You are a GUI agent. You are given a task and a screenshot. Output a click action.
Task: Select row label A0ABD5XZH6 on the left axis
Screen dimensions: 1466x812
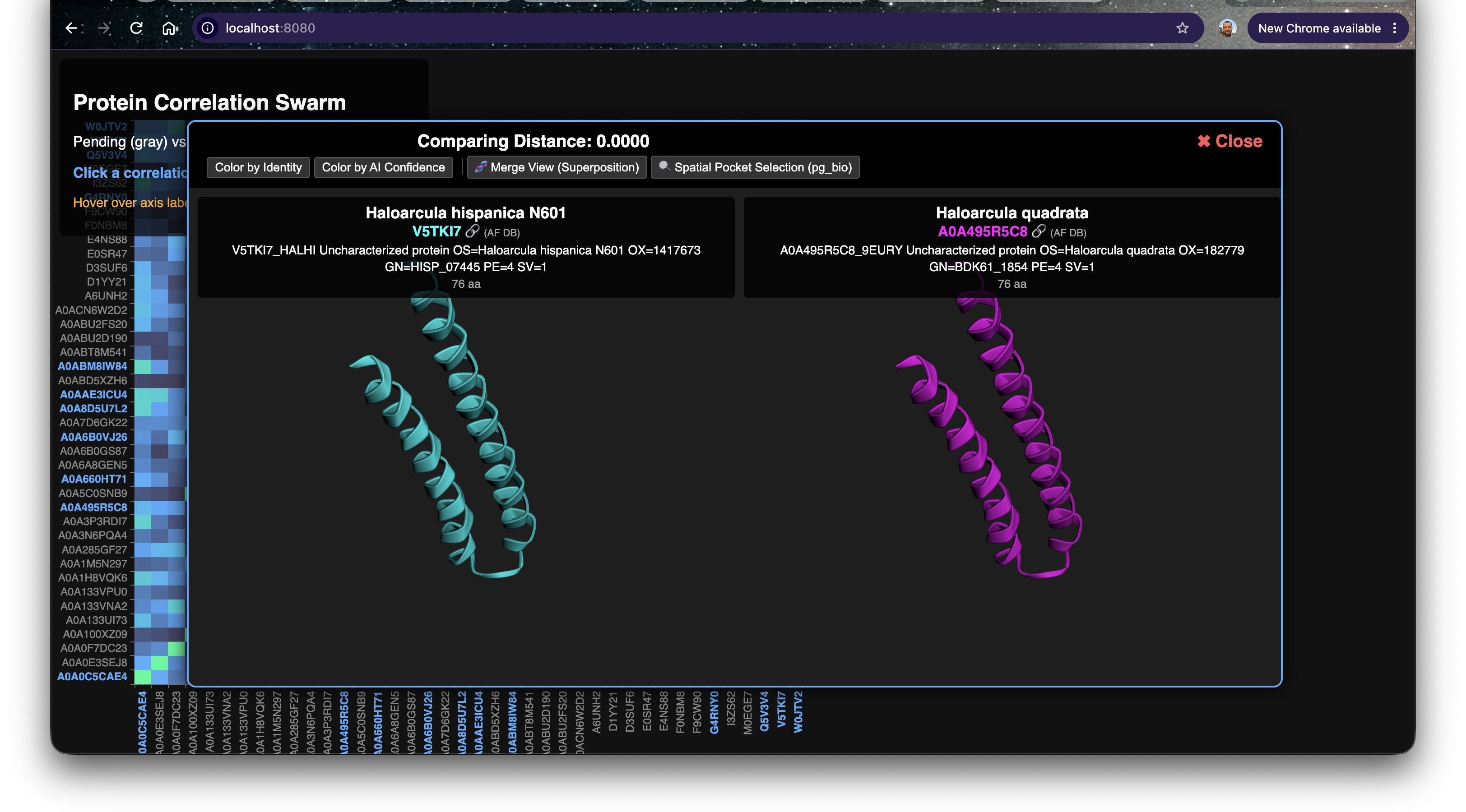pos(93,380)
